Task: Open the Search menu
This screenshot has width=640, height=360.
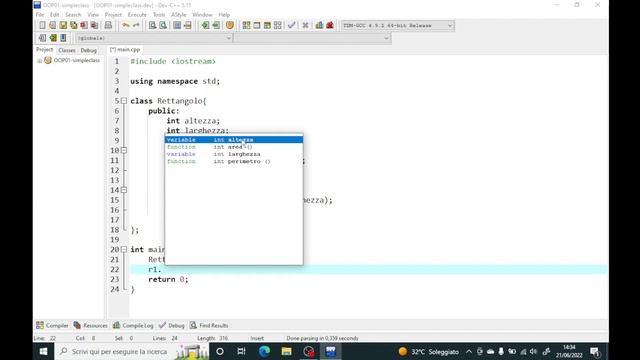Action: 73,15
